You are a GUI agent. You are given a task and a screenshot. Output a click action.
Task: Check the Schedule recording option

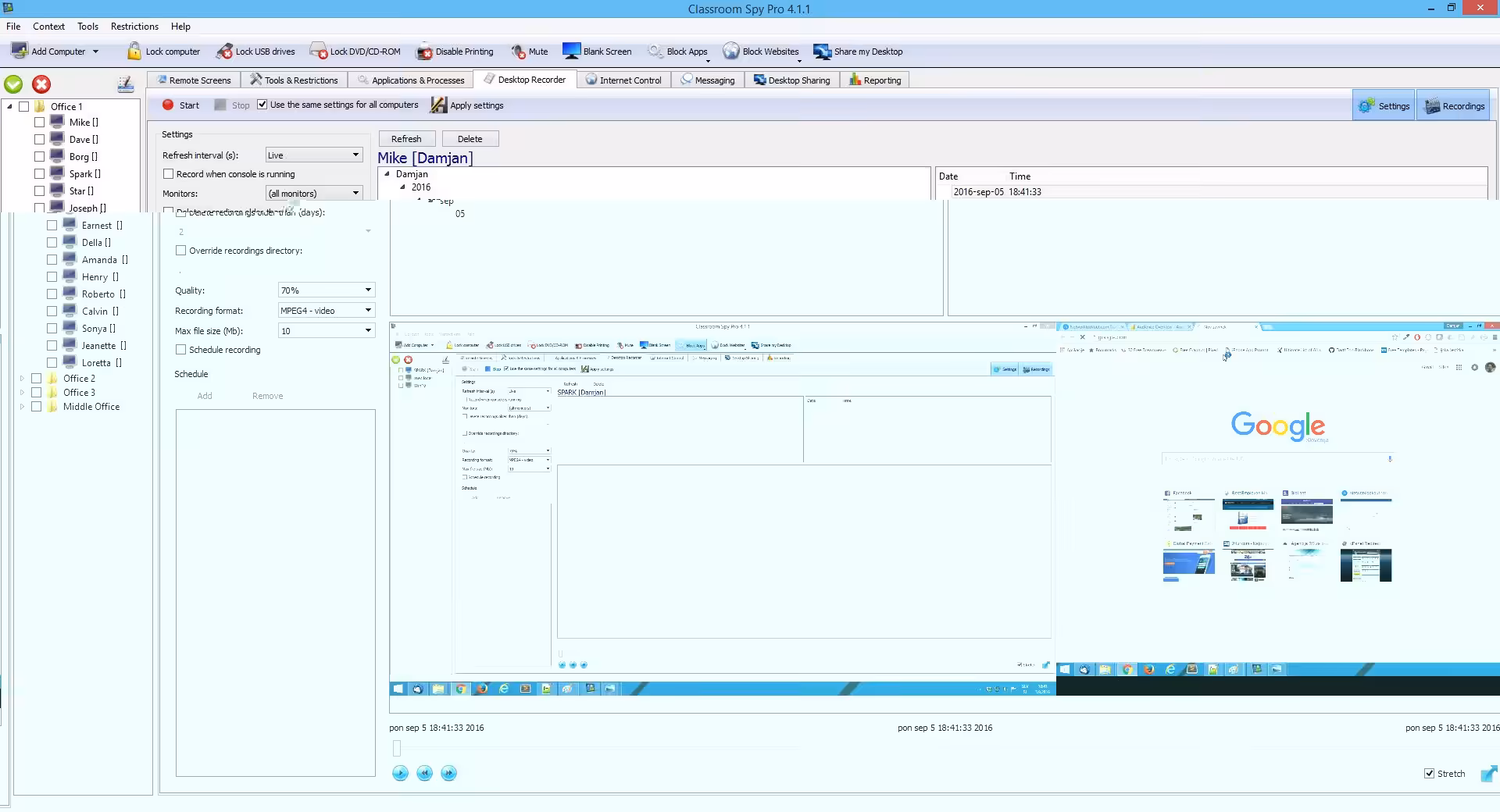click(x=181, y=350)
